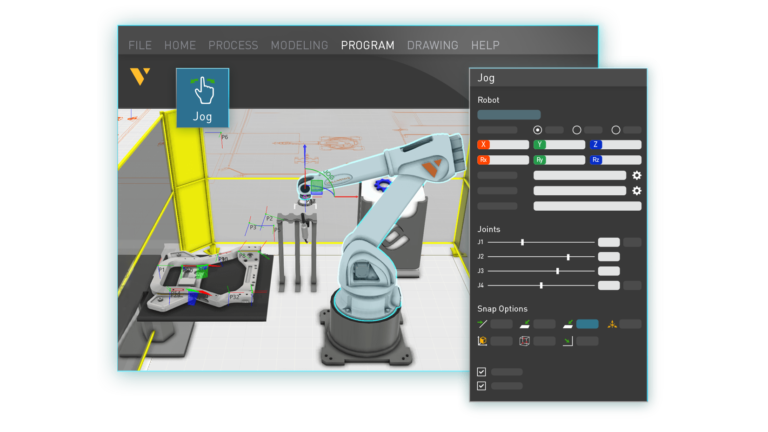Open the FILE menu
768x432 pixels.
(140, 45)
